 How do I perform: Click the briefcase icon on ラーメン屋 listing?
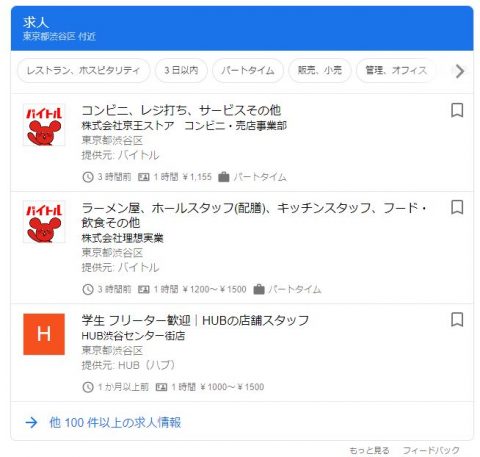pyautogui.click(x=259, y=289)
